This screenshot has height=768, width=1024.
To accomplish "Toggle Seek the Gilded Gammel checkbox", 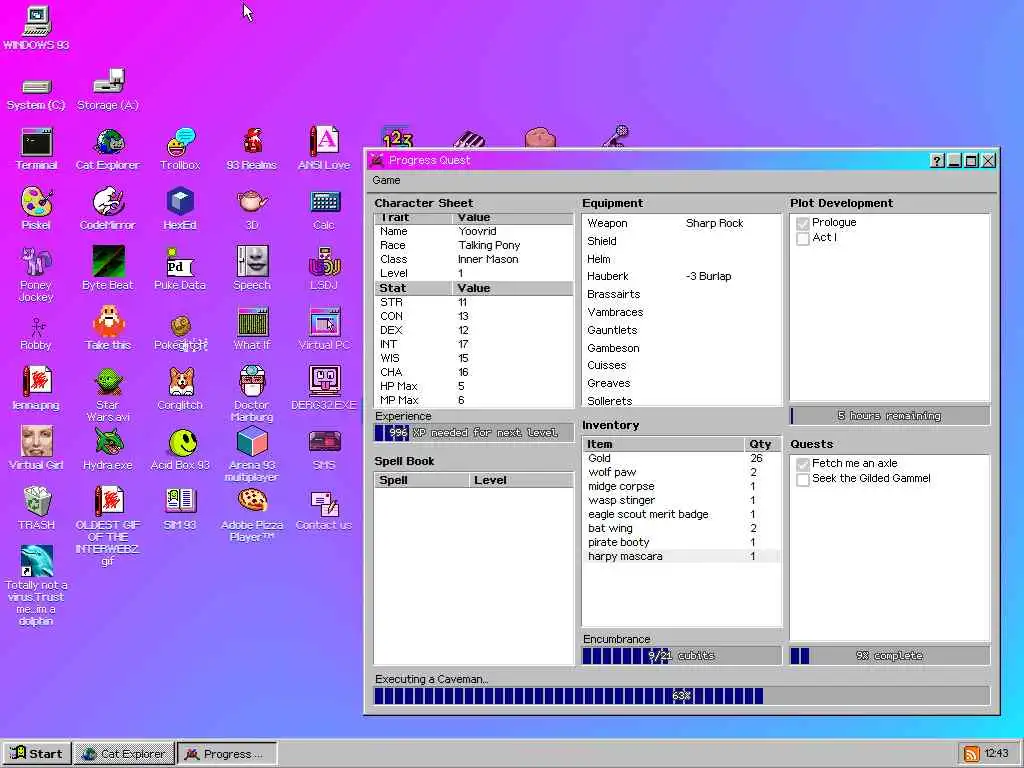I will pos(803,479).
